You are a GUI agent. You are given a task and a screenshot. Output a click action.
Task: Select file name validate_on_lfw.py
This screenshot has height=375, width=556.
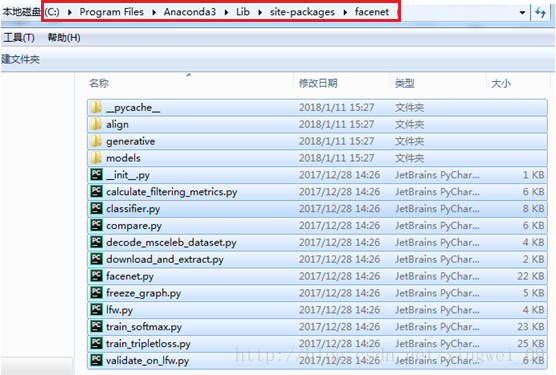[148, 360]
